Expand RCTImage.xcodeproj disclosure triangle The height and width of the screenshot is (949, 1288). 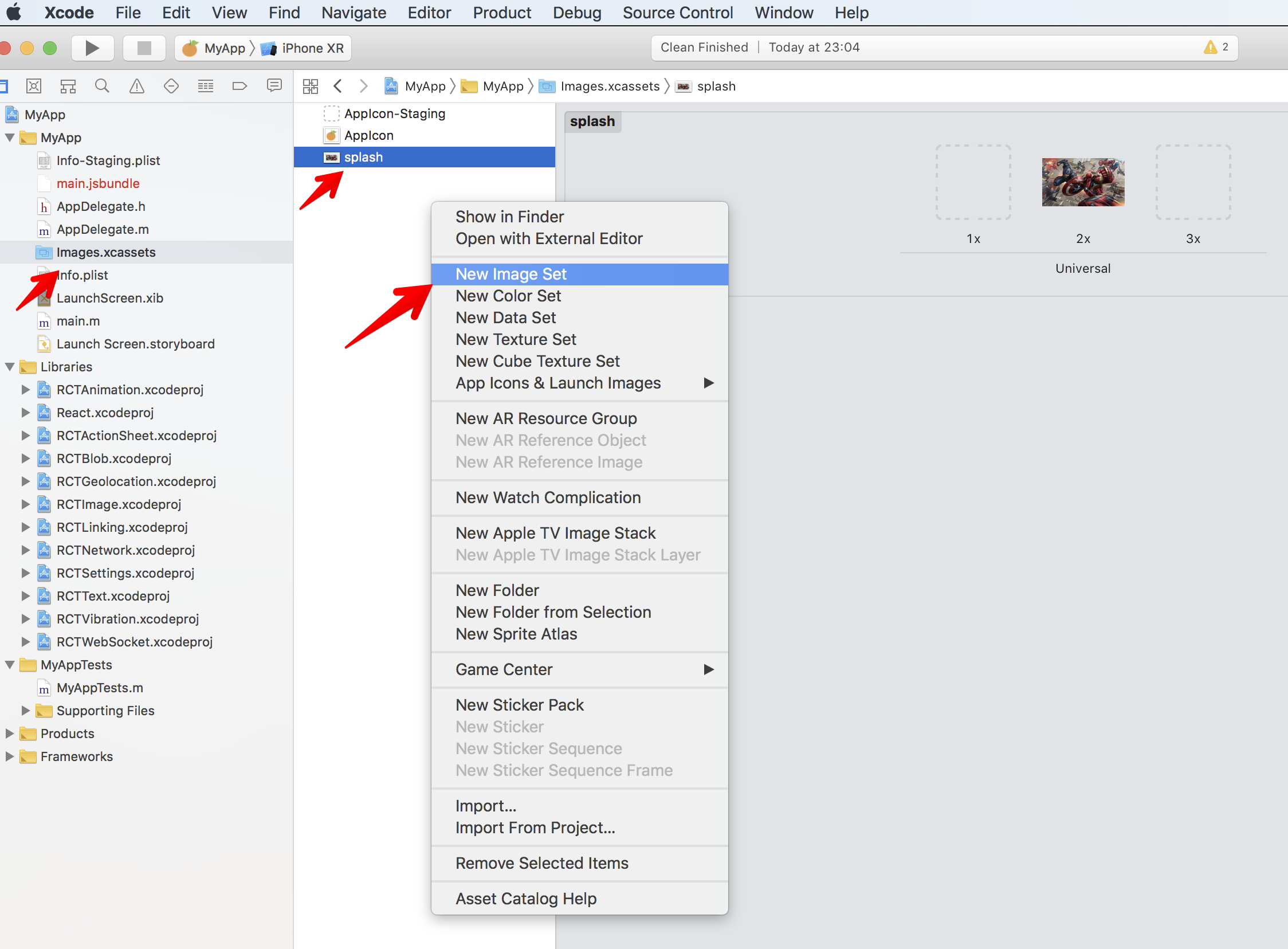tap(26, 504)
